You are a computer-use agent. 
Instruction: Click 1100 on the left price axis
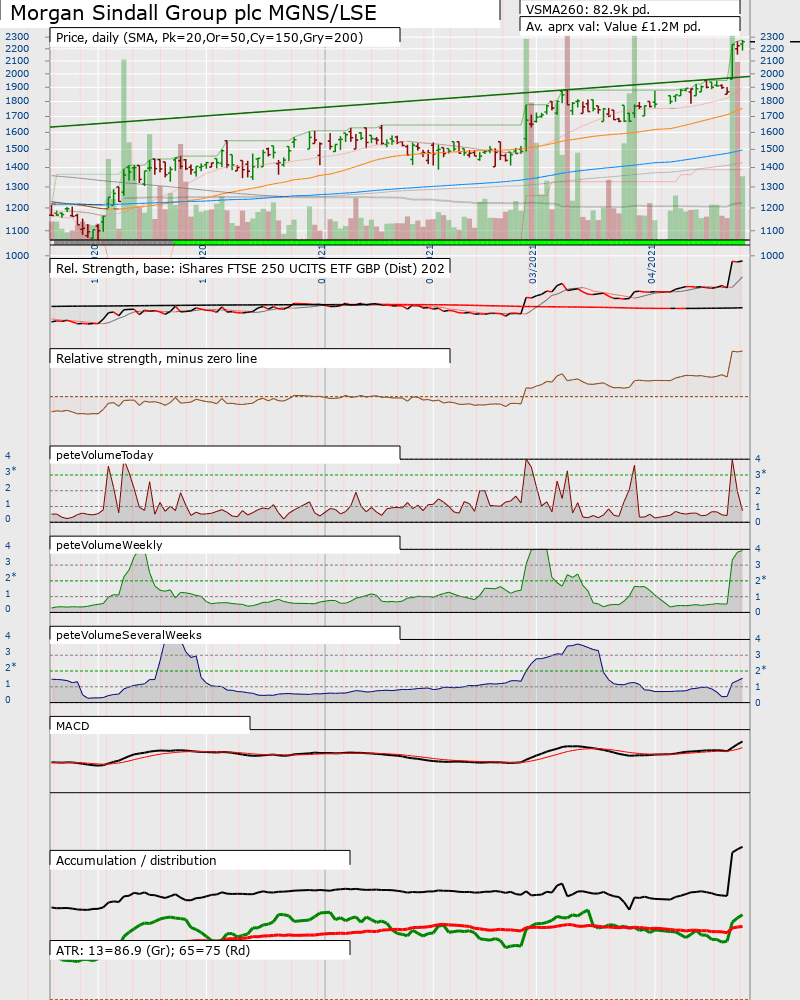pos(17,230)
